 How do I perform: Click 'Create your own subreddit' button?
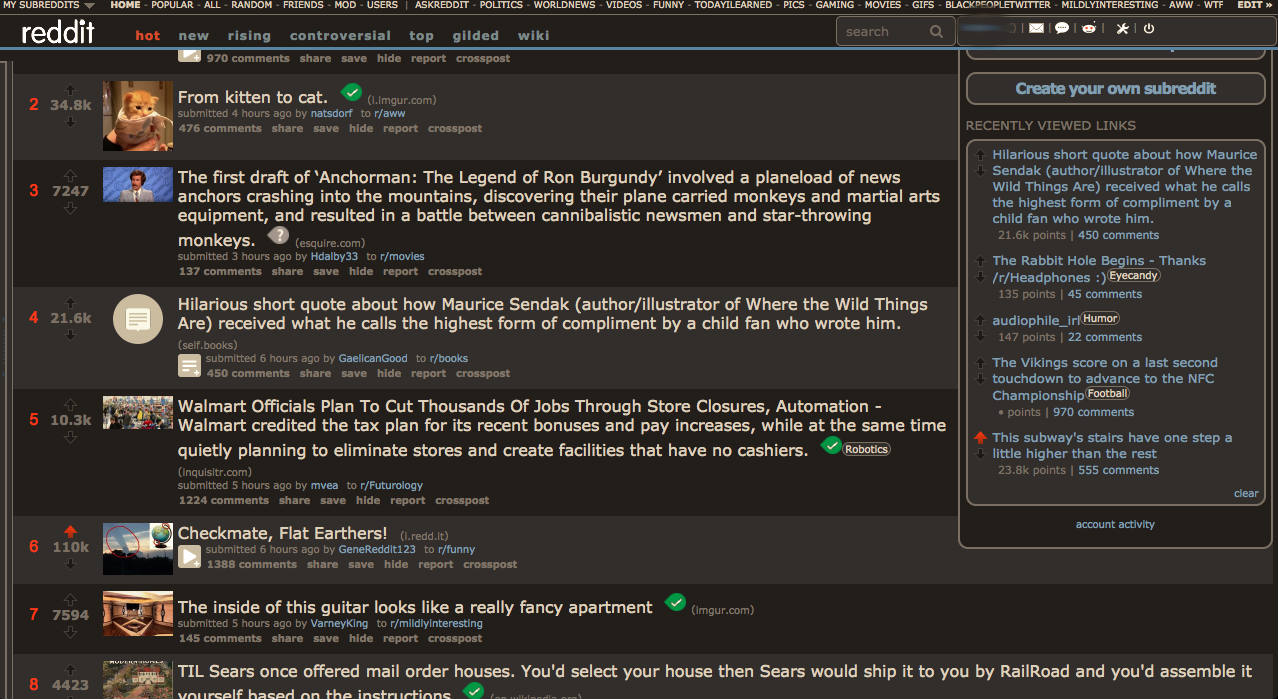(x=1116, y=88)
